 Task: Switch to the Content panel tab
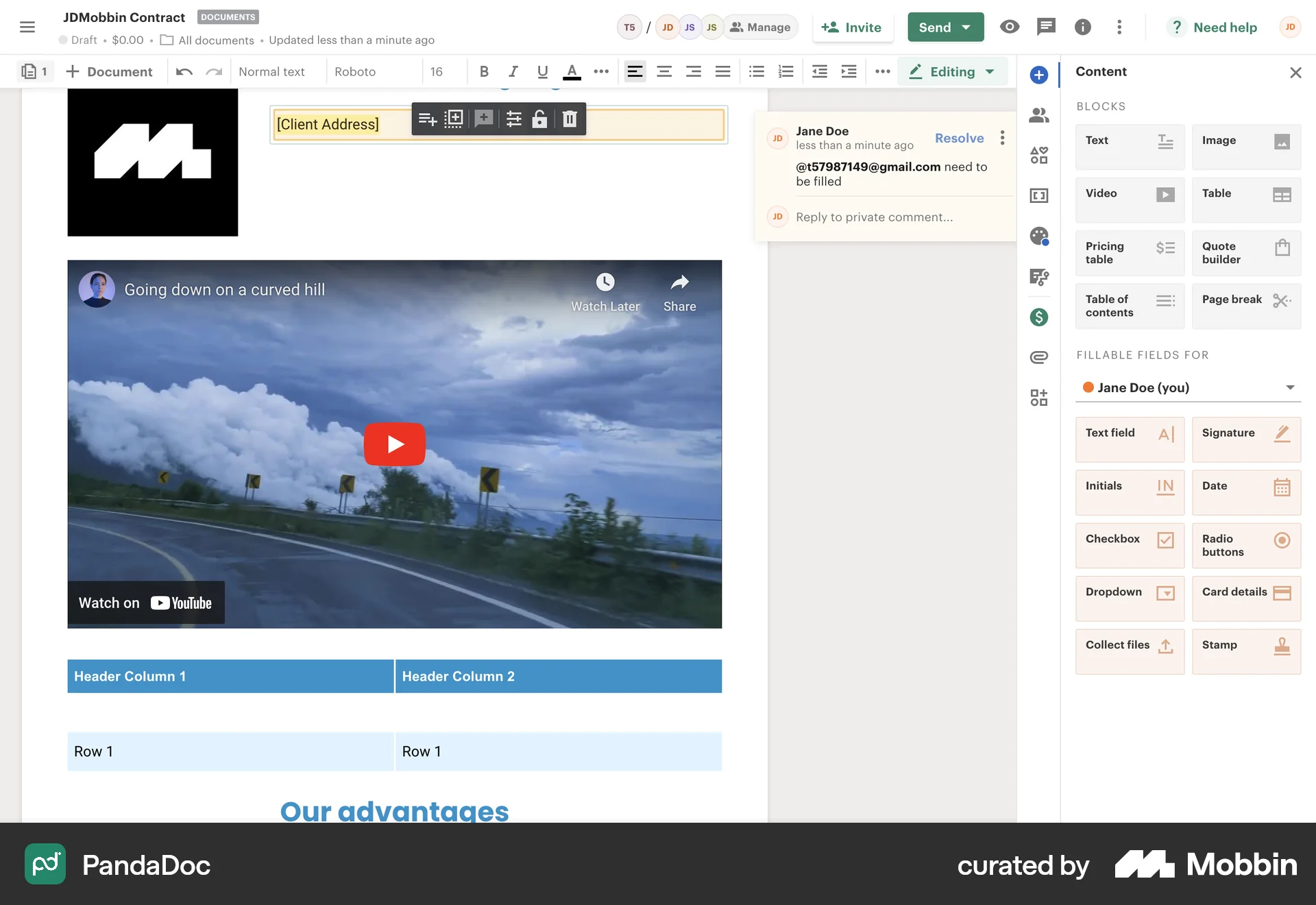pyautogui.click(x=1038, y=75)
